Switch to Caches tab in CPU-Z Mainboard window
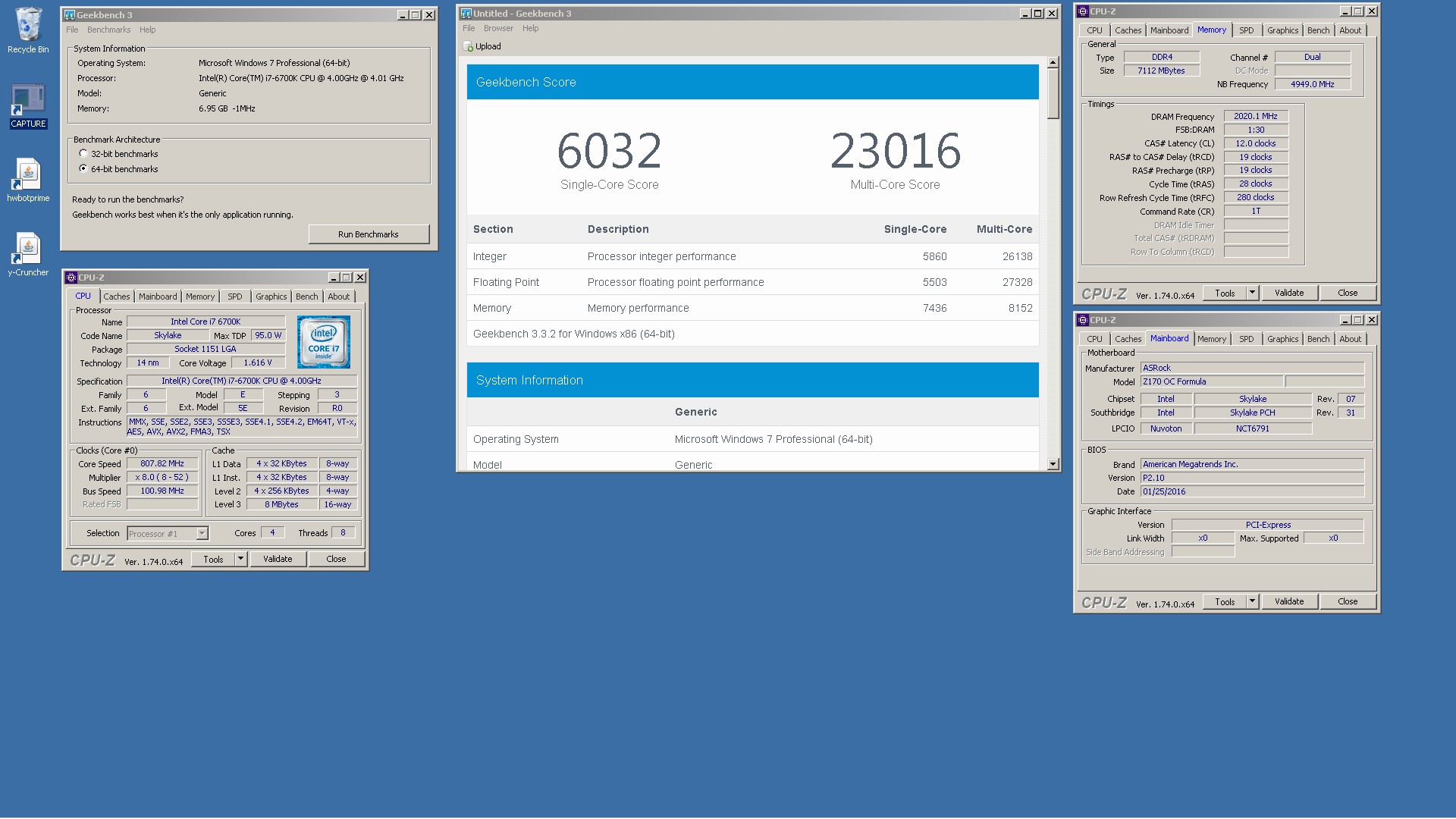 coord(1128,339)
